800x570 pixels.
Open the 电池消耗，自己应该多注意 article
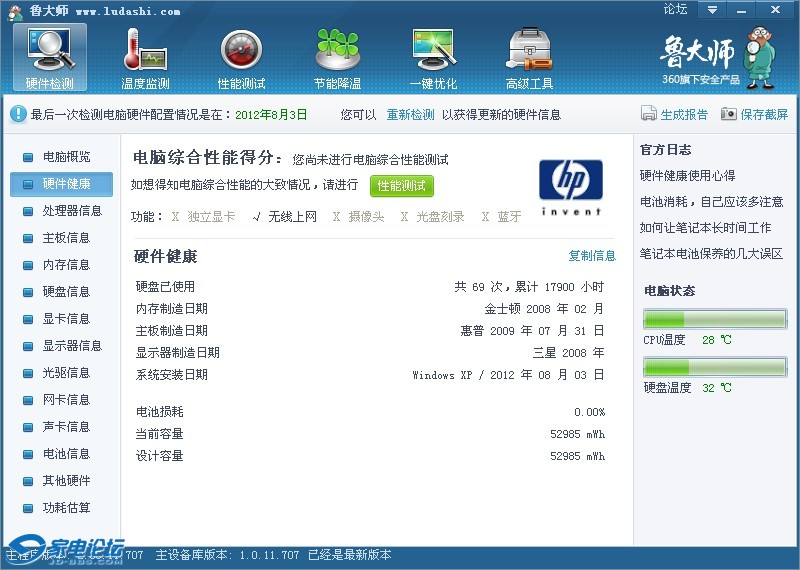[x=711, y=202]
